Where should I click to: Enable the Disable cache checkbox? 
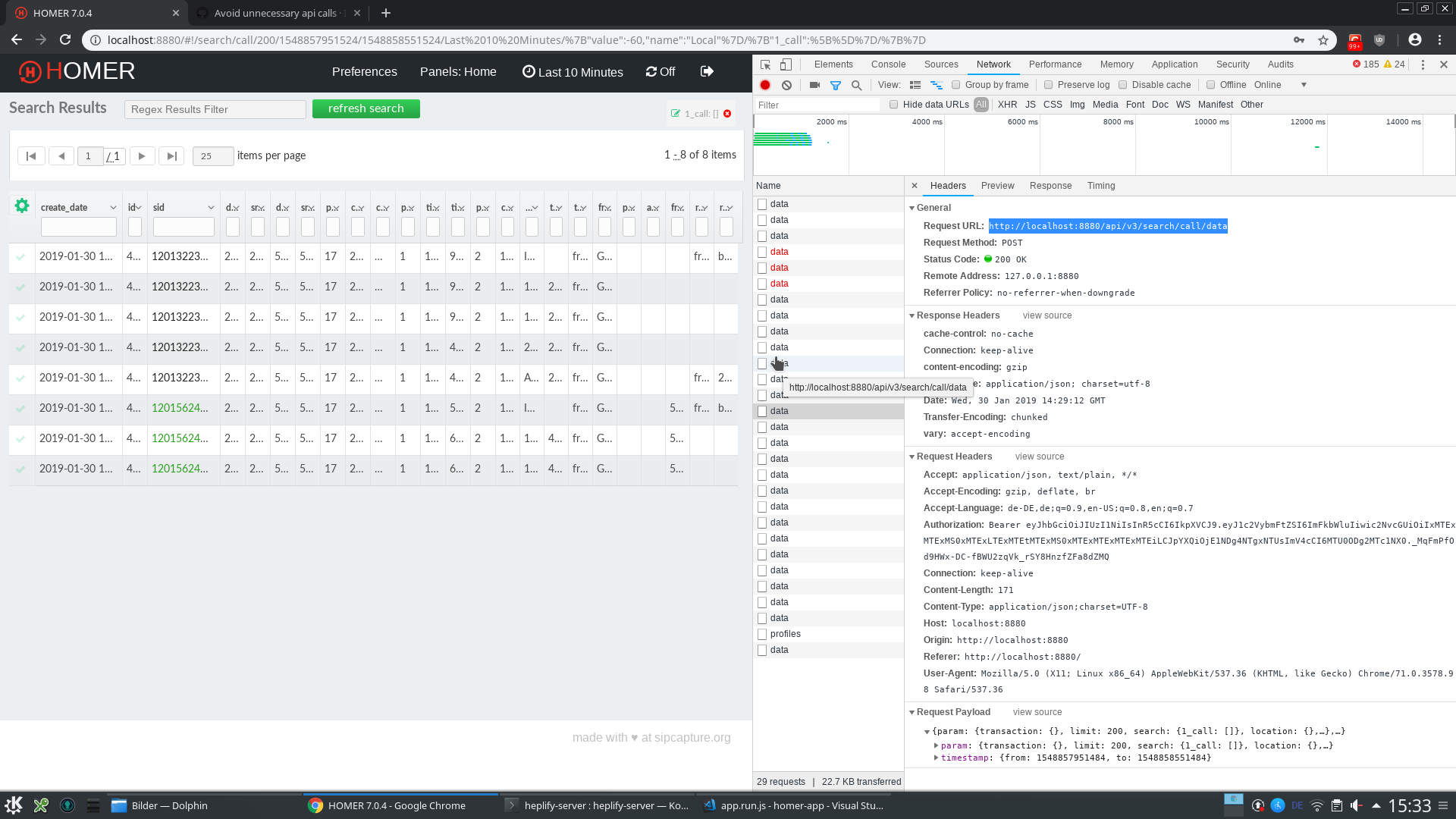[x=1122, y=85]
